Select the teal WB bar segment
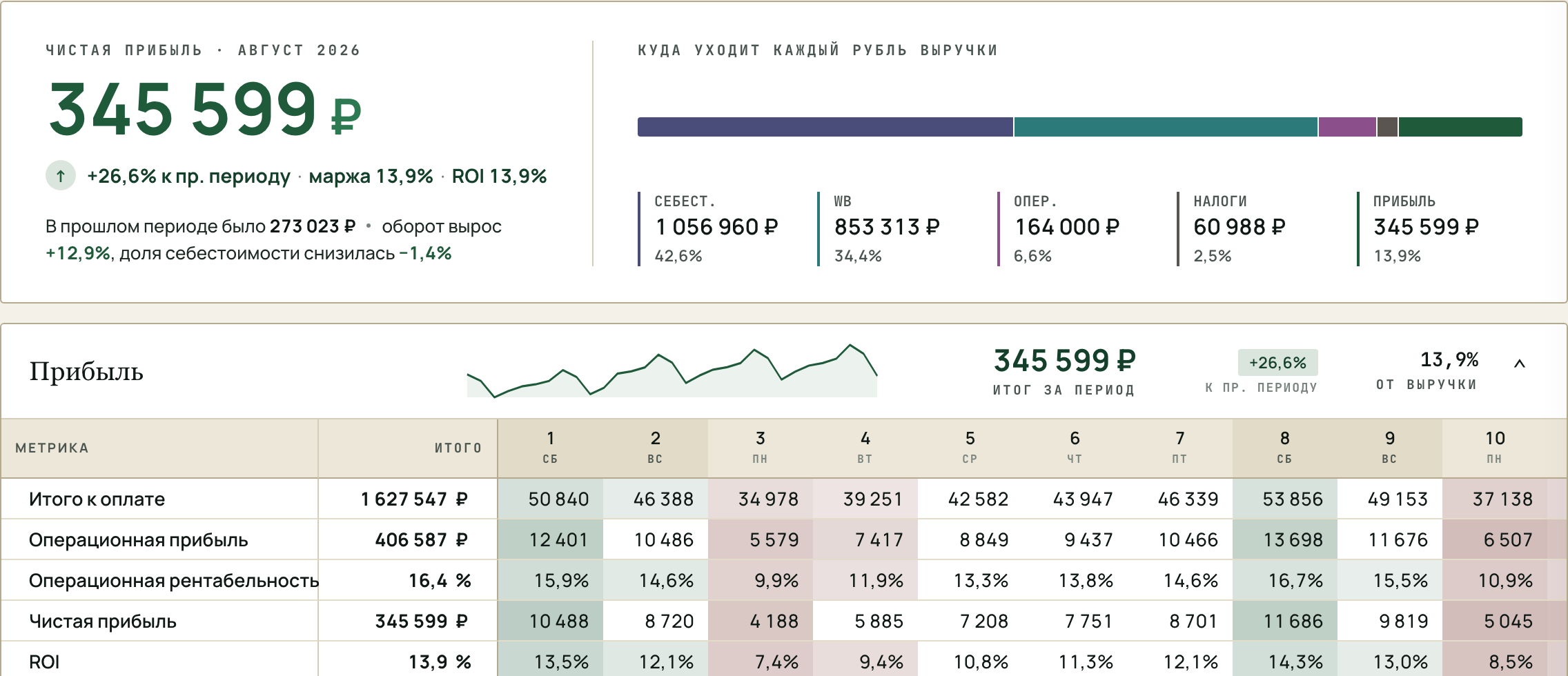The height and width of the screenshot is (676, 1568). (1166, 127)
